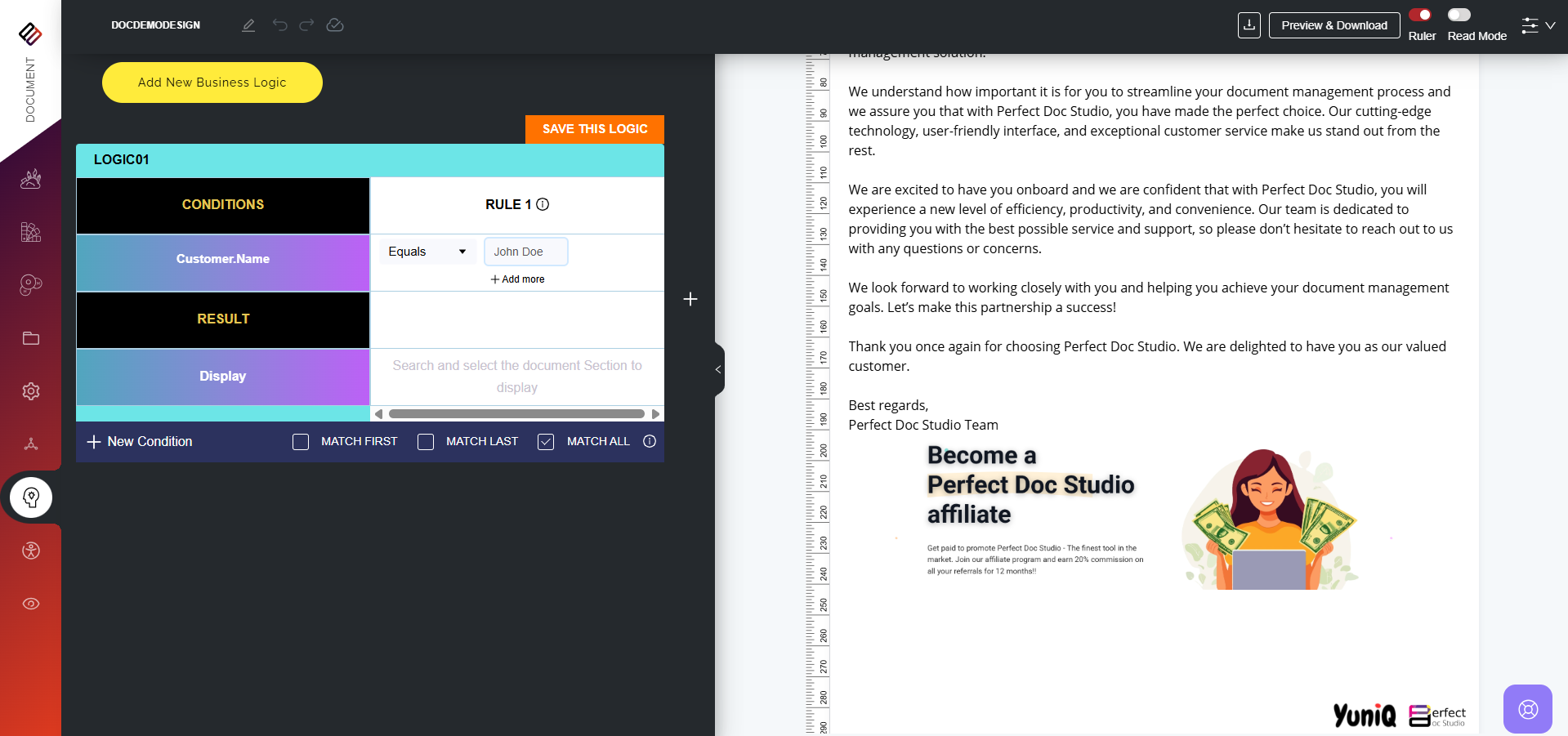This screenshot has width=1568, height=736.
Task: Open the settings gear in sidebar
Action: click(x=31, y=391)
